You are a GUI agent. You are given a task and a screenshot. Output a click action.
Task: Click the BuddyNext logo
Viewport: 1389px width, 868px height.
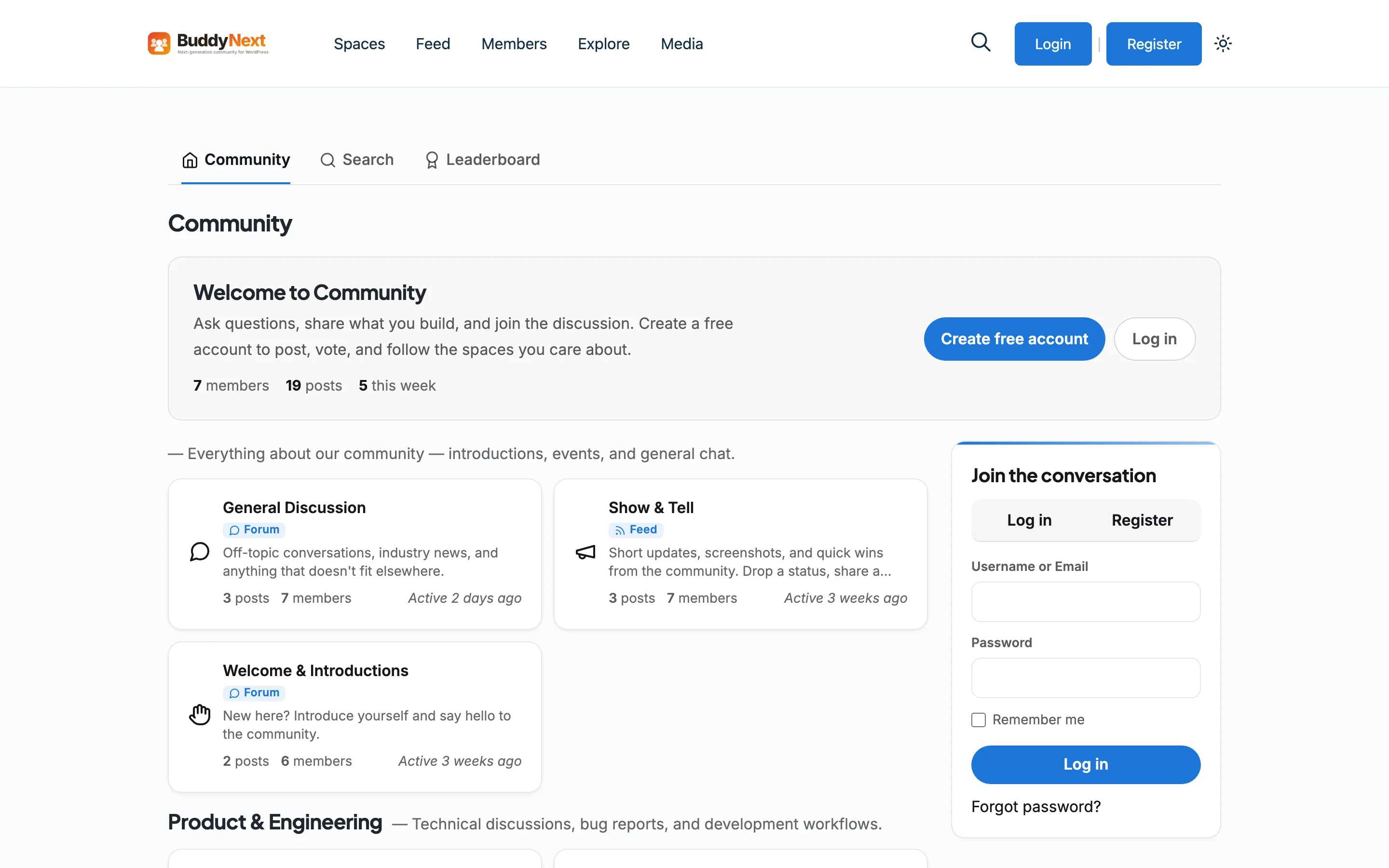[x=208, y=43]
